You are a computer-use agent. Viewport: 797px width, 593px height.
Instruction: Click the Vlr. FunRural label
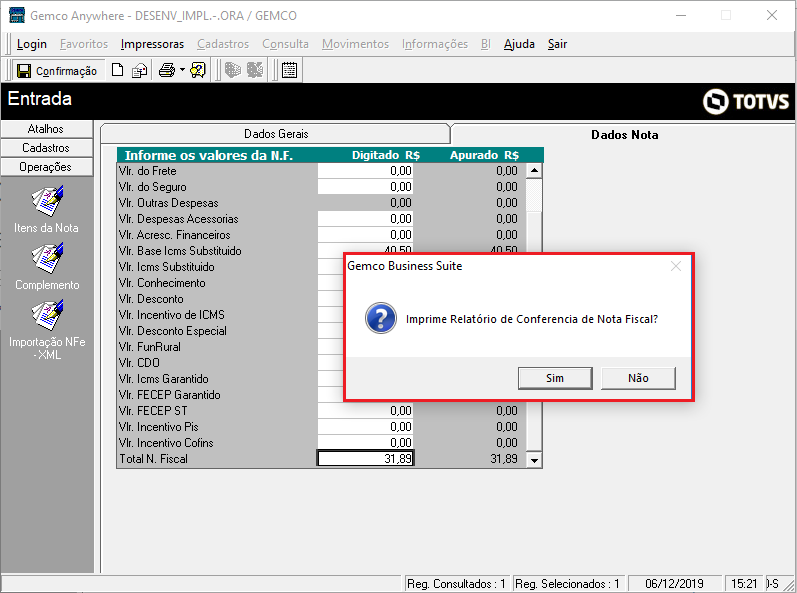(x=149, y=347)
